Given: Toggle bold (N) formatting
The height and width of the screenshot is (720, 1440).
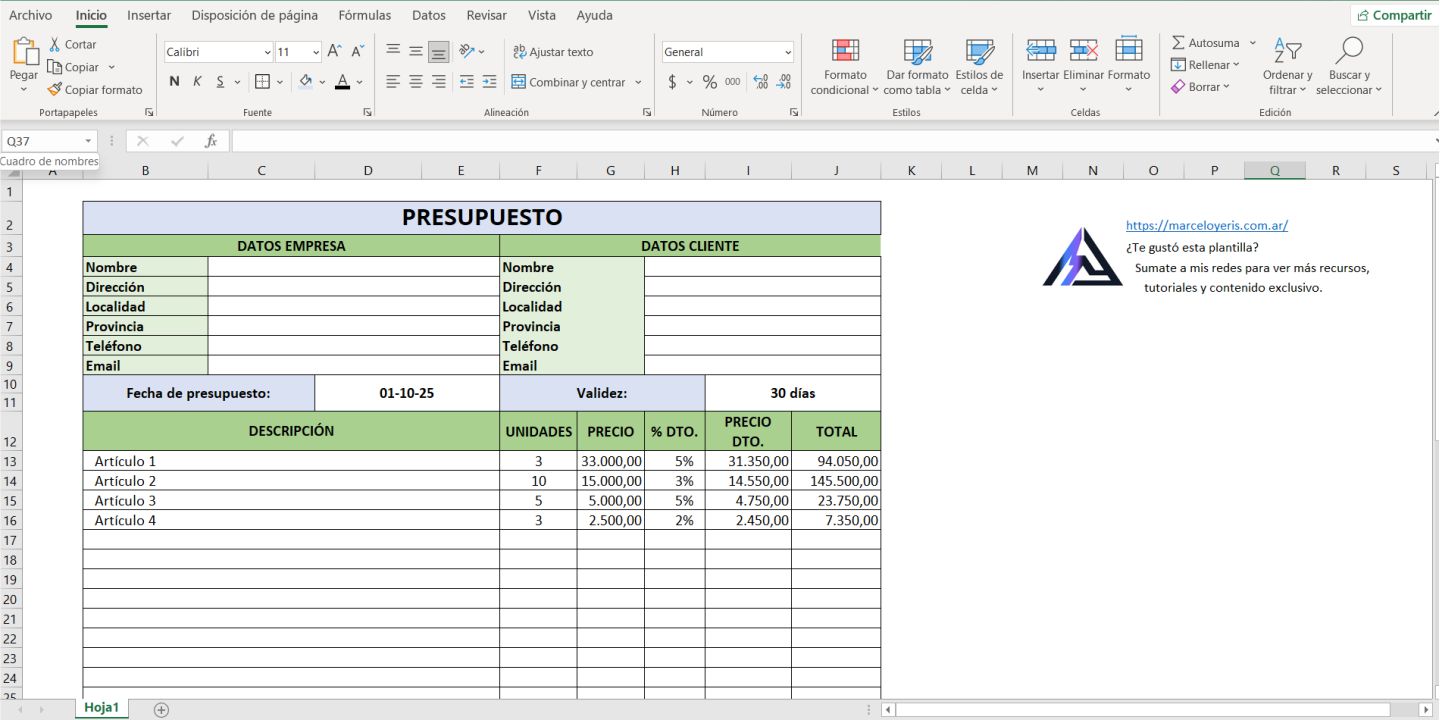Looking at the screenshot, I should click(x=174, y=82).
